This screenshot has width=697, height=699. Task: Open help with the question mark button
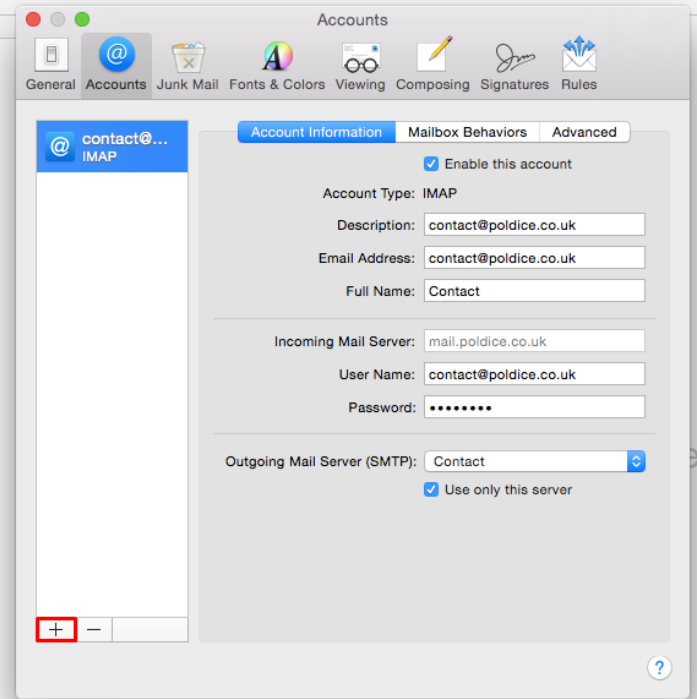(x=659, y=667)
